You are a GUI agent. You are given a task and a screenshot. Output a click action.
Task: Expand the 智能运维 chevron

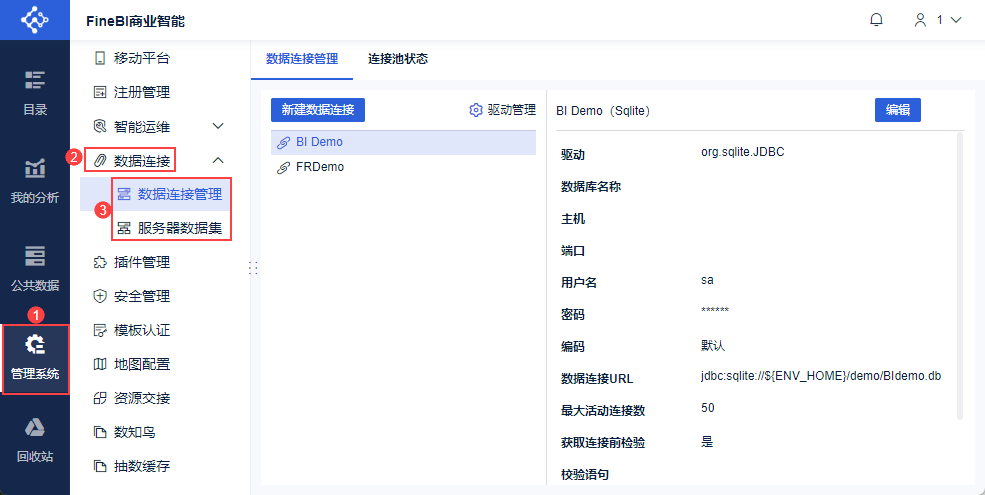218,126
